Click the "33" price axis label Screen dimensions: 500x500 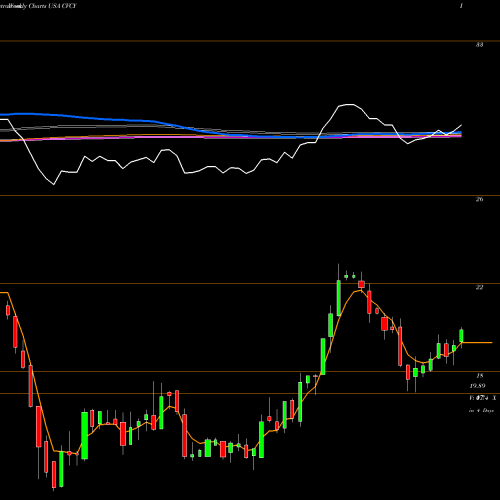pyautogui.click(x=479, y=45)
